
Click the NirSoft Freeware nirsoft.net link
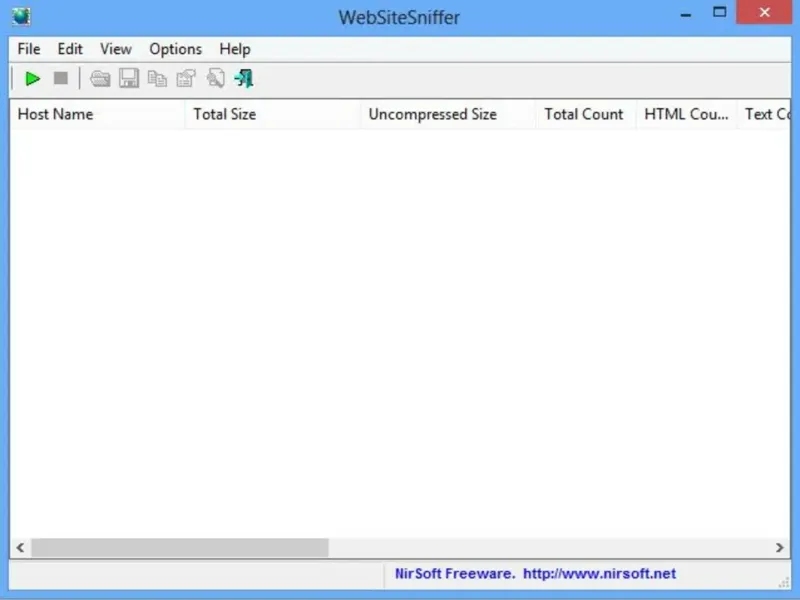(x=535, y=573)
